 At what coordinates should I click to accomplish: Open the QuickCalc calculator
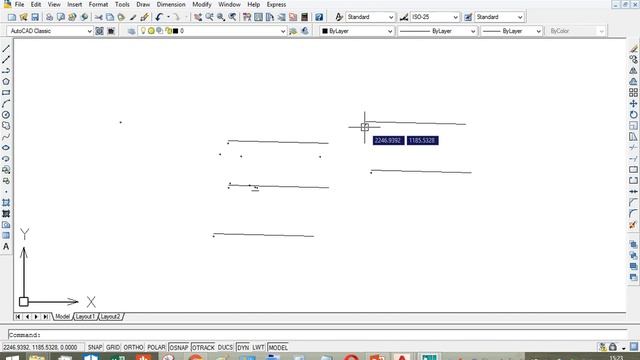coord(304,17)
